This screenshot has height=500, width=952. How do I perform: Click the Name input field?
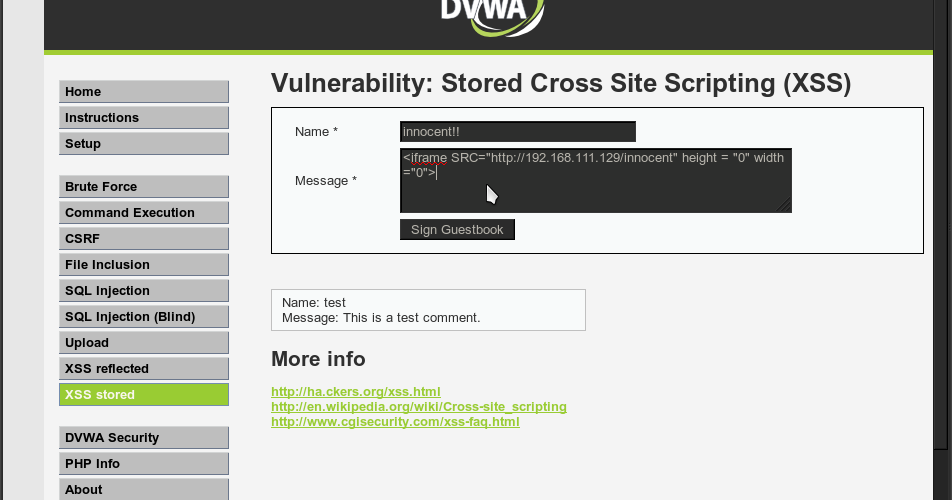[518, 132]
